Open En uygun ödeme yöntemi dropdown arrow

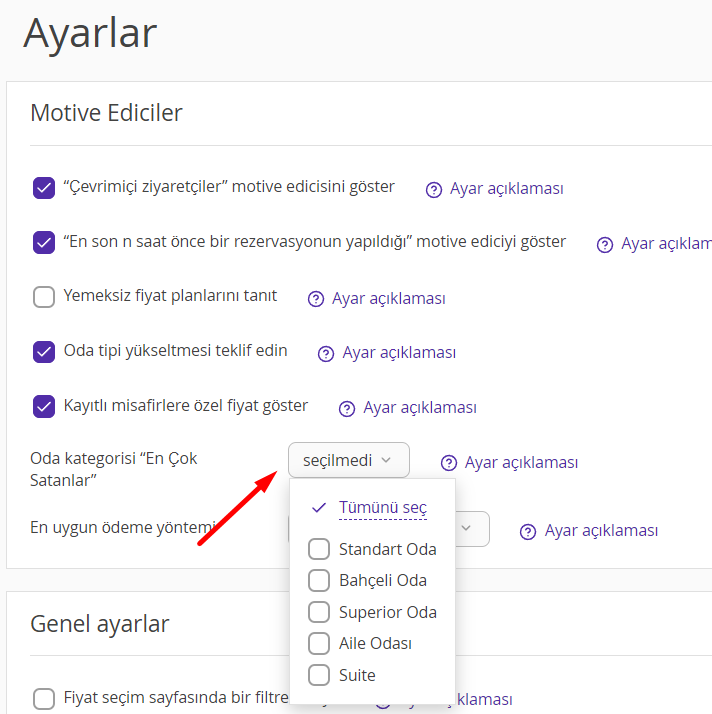(466, 528)
